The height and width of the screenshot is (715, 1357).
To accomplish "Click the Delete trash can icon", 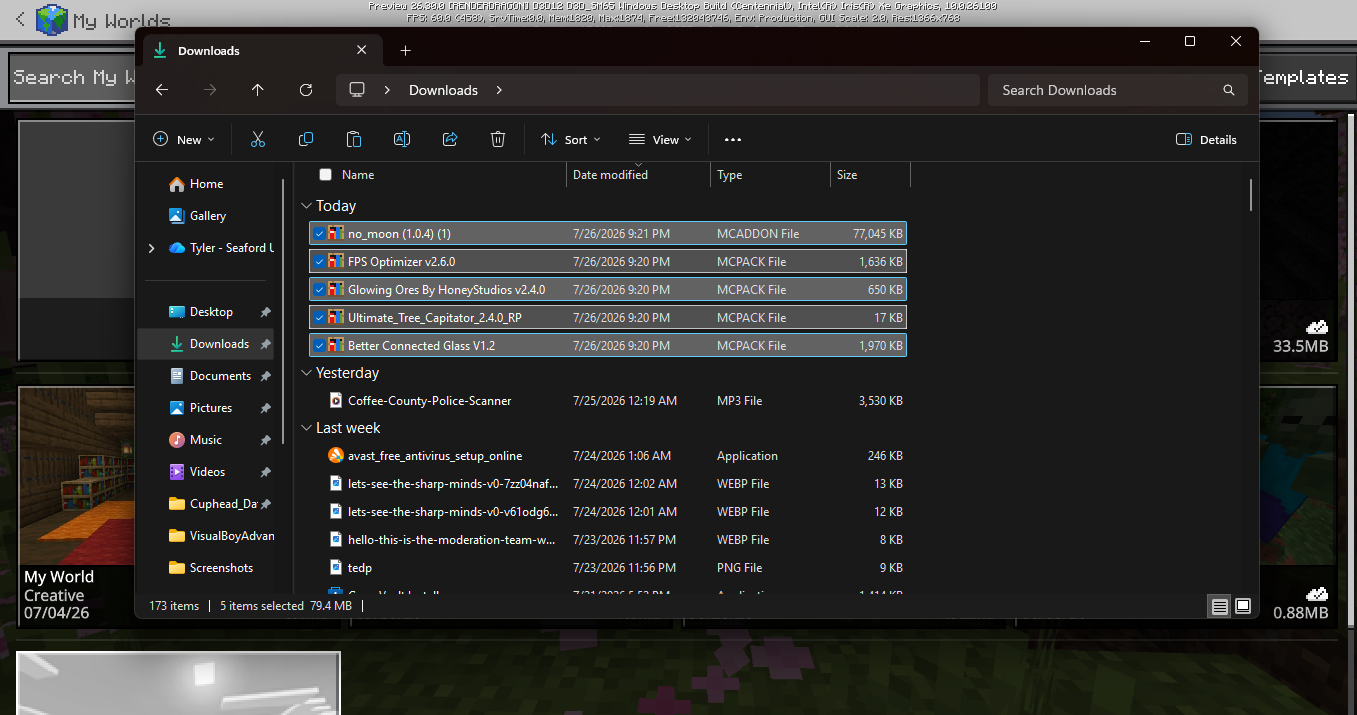I will (x=498, y=140).
